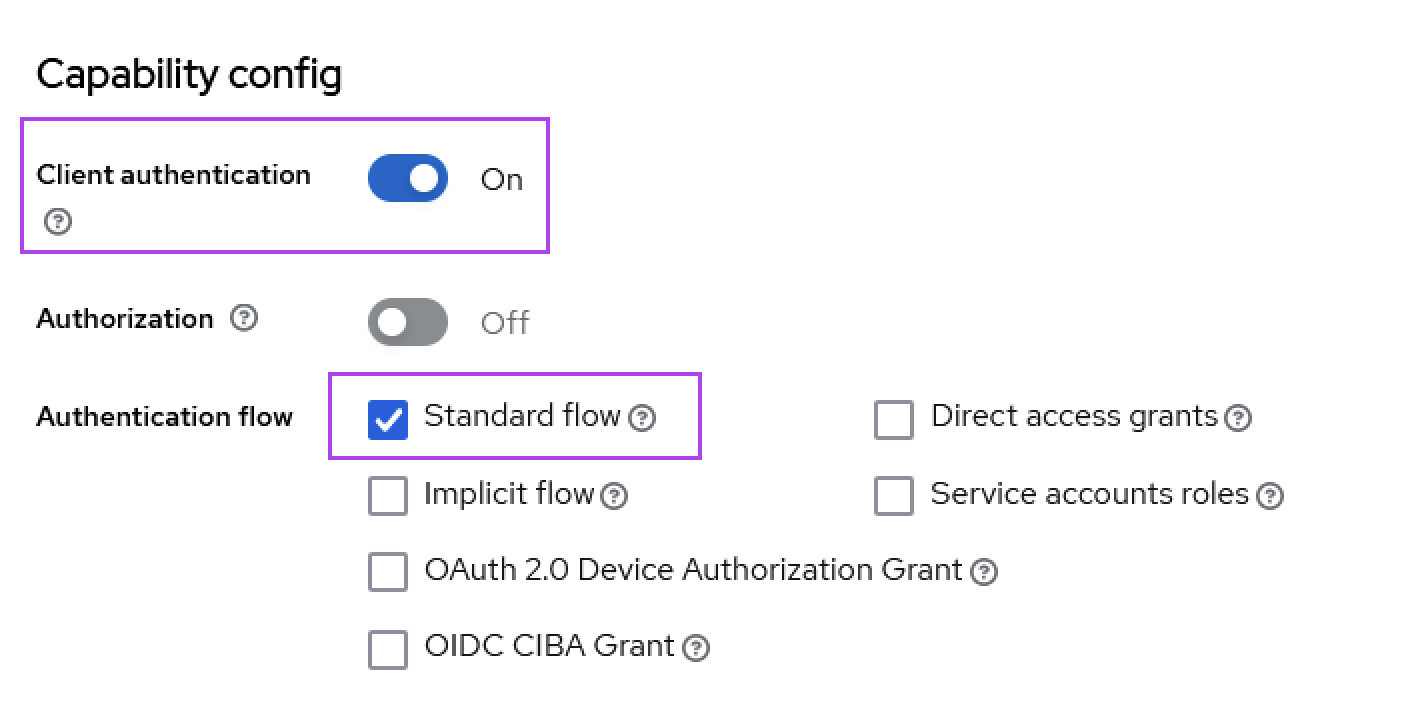Click the "On" text beside Client authentication
Image resolution: width=1422 pixels, height=702 pixels.
[502, 180]
